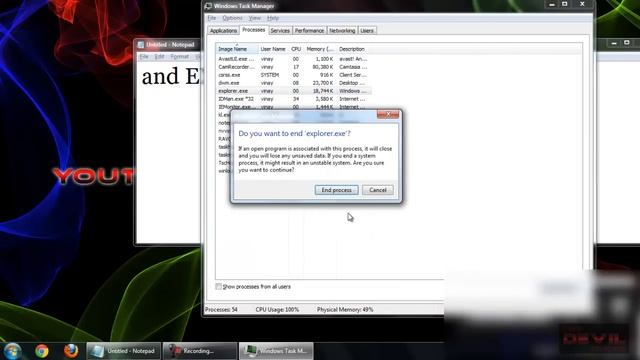Launch Firefox from the taskbar

(x=71, y=351)
